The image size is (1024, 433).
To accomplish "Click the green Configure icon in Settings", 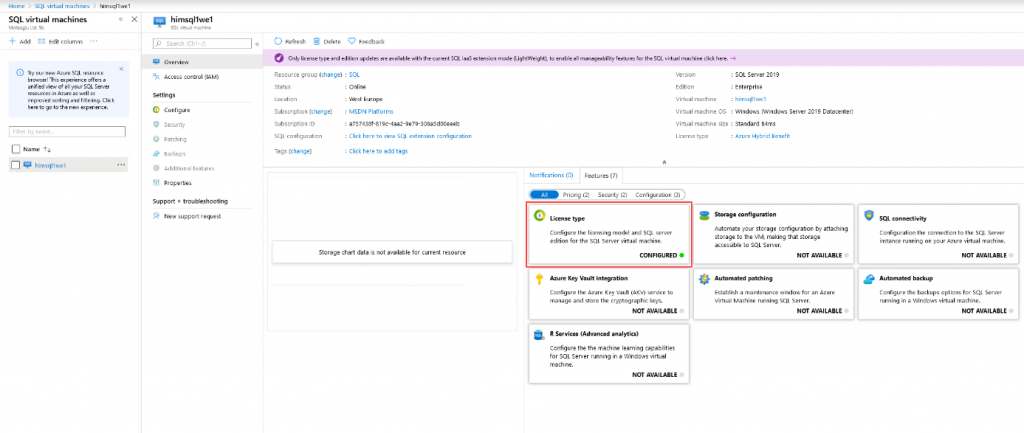I will pos(156,110).
